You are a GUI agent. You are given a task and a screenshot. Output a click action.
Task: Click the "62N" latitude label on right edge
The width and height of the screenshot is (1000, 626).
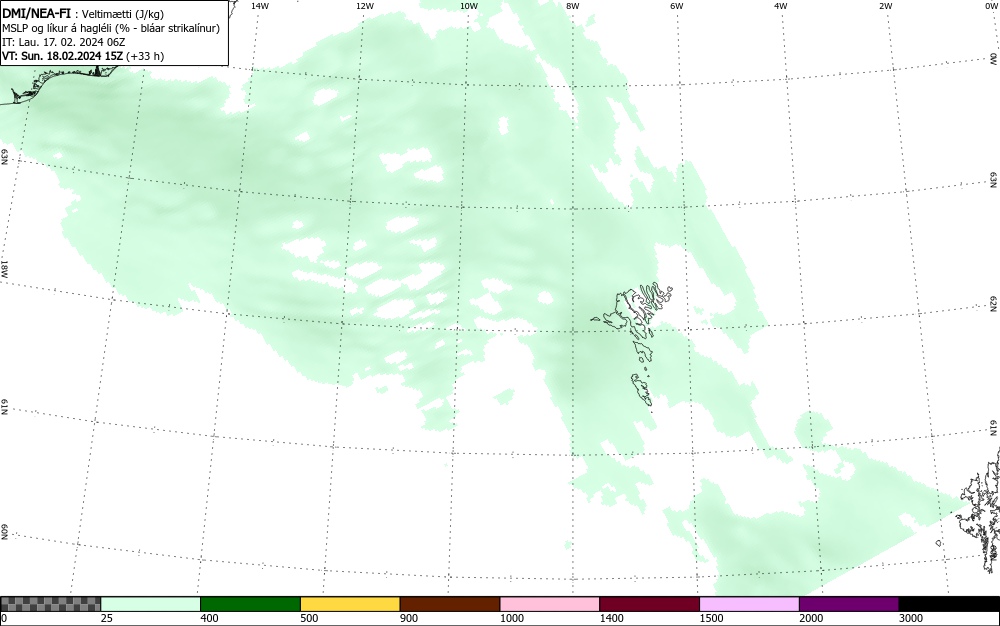coord(994,304)
